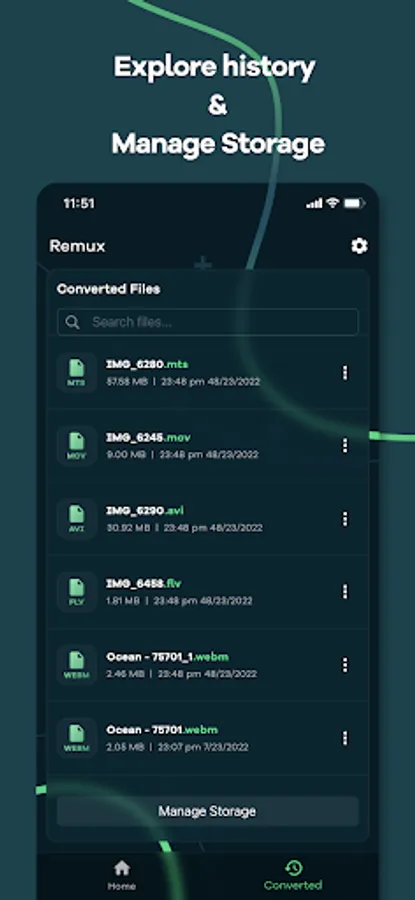This screenshot has width=415, height=900.
Task: Open options menu for IMG_6290.avi
Action: point(345,519)
